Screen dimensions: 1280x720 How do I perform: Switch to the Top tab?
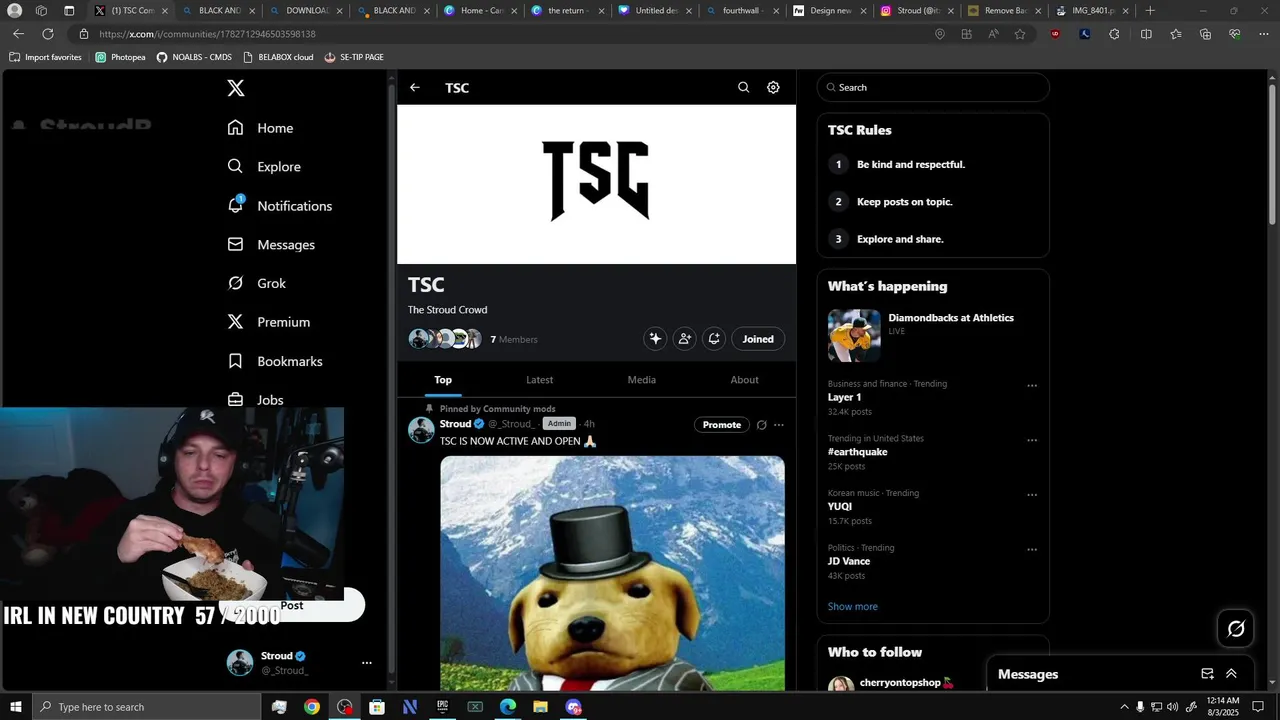(443, 380)
